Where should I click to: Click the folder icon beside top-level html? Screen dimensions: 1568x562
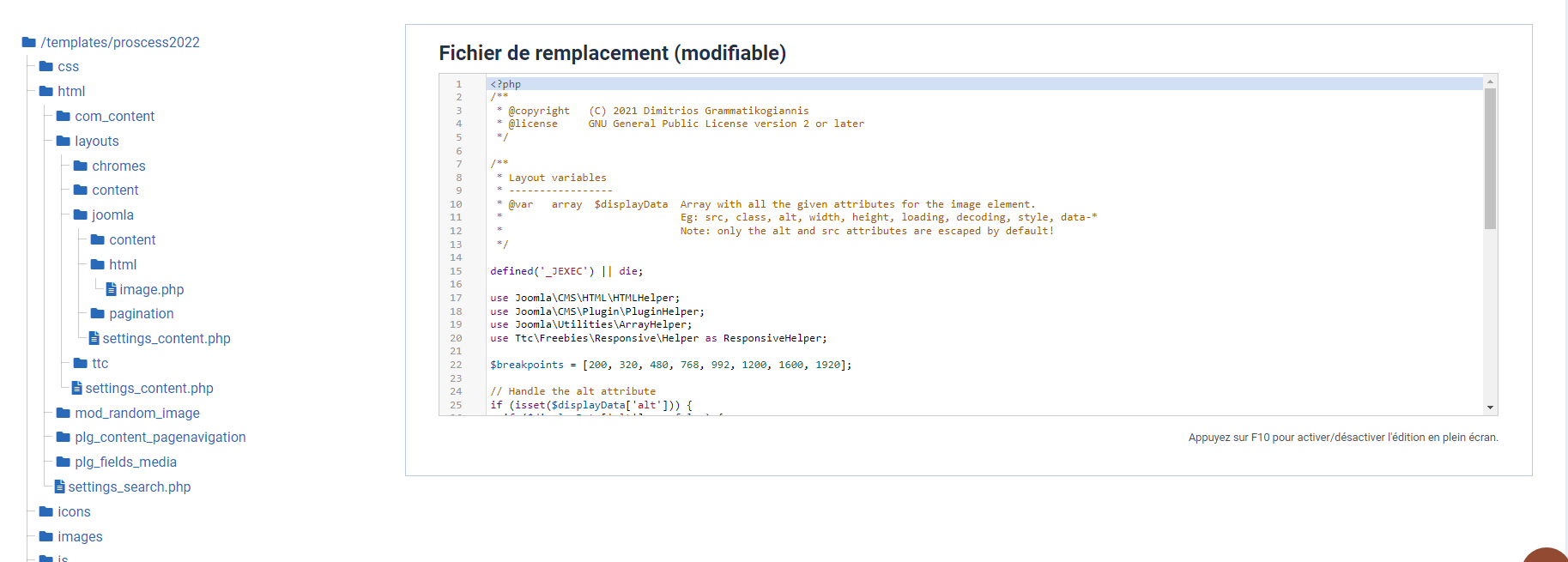46,91
